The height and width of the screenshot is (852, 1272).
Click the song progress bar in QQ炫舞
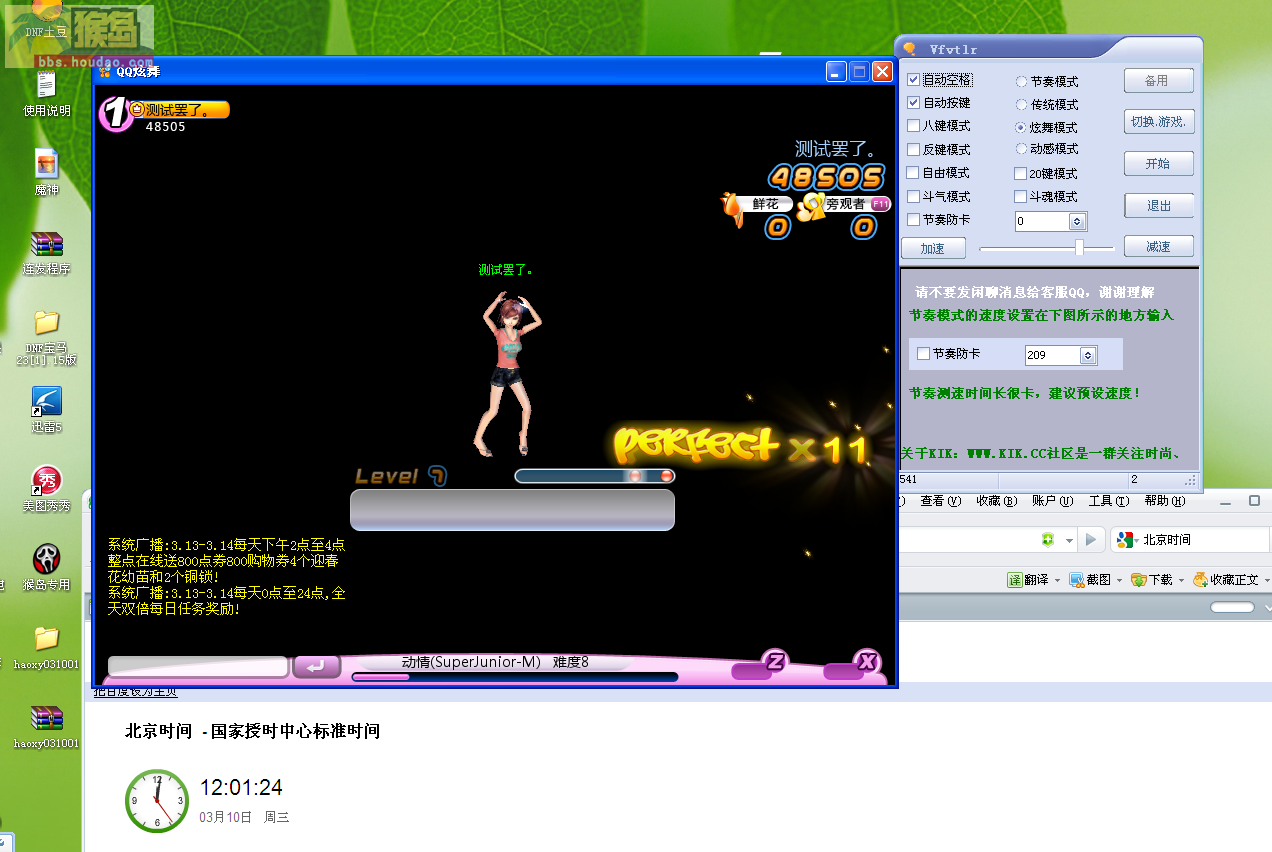514,677
